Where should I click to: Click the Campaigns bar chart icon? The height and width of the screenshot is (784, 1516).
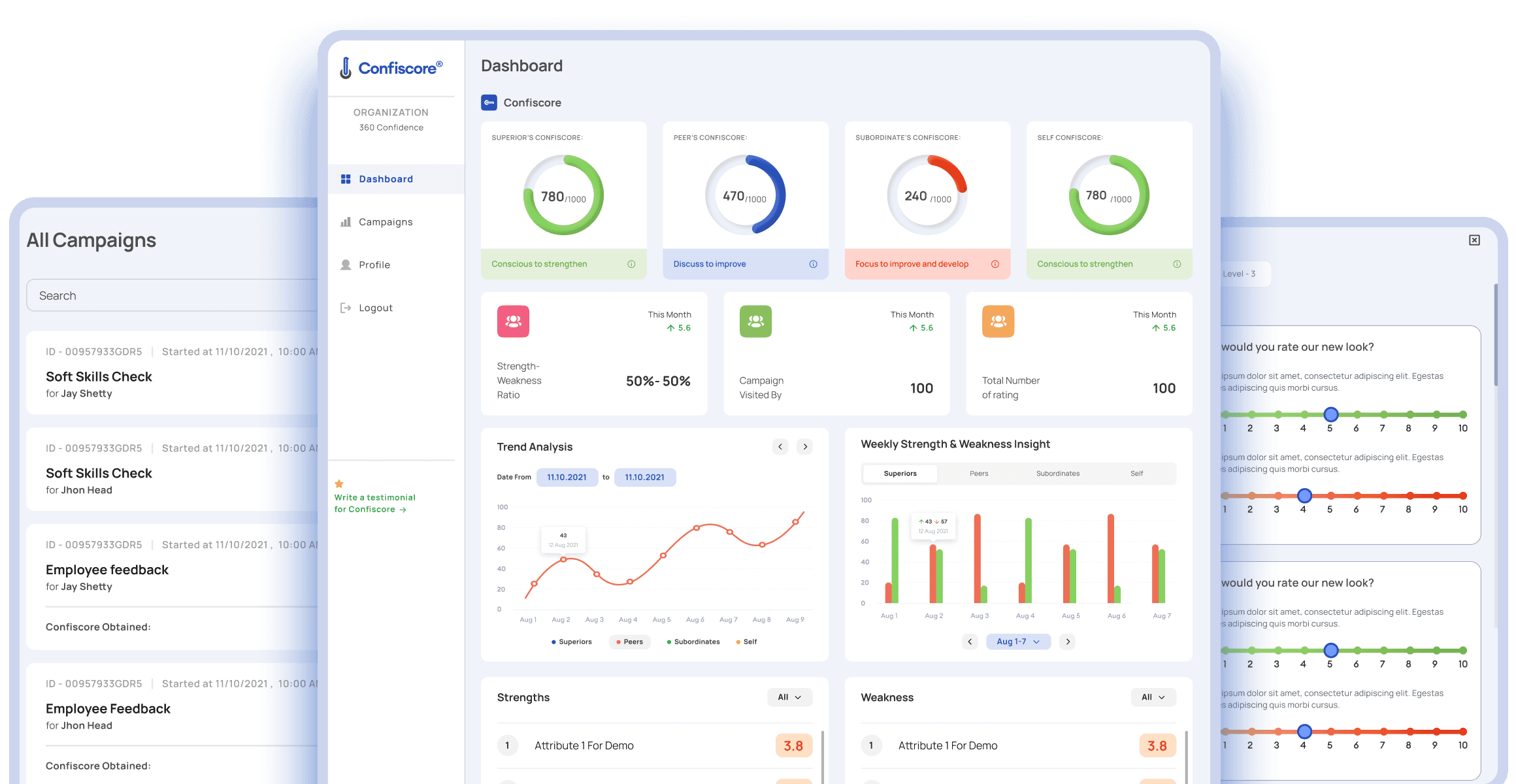[346, 222]
